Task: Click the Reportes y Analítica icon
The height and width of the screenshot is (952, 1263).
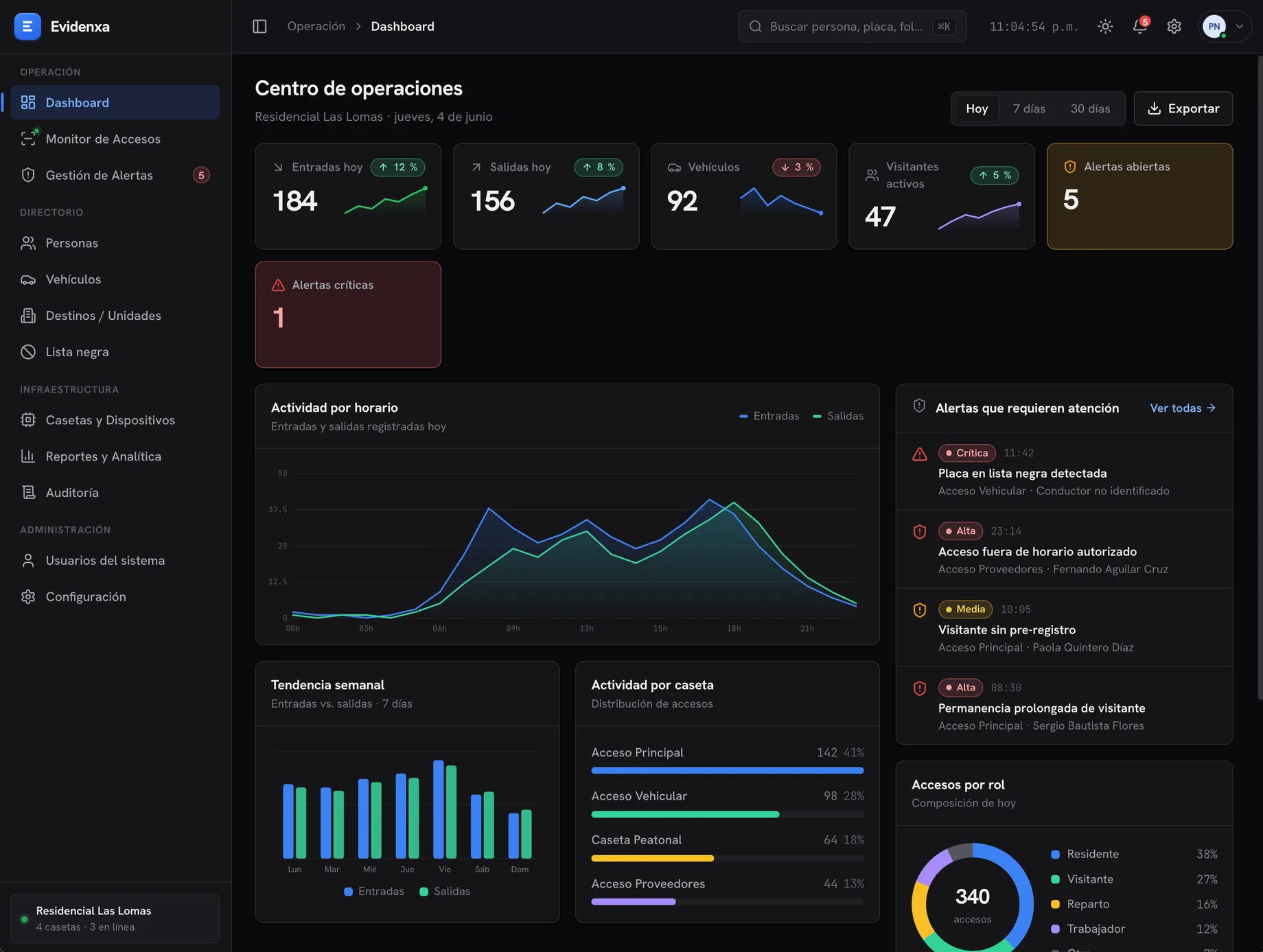Action: tap(28, 456)
